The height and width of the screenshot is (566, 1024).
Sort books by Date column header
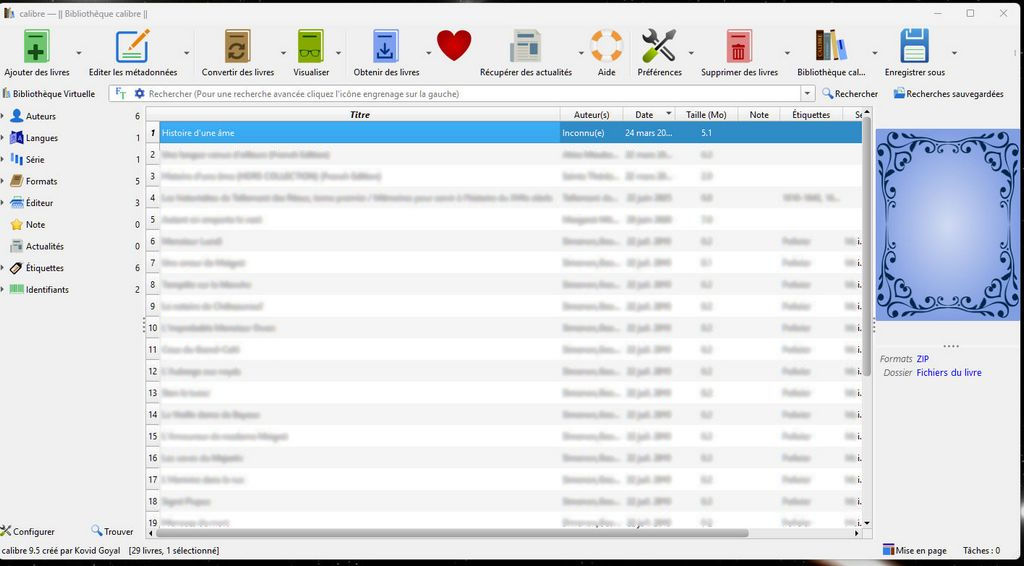tap(644, 115)
